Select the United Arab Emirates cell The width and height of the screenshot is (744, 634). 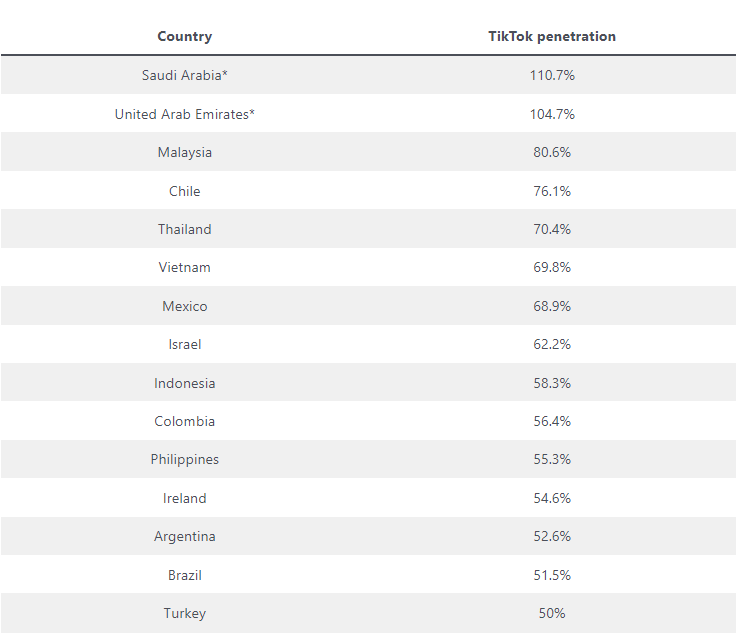pyautogui.click(x=185, y=114)
